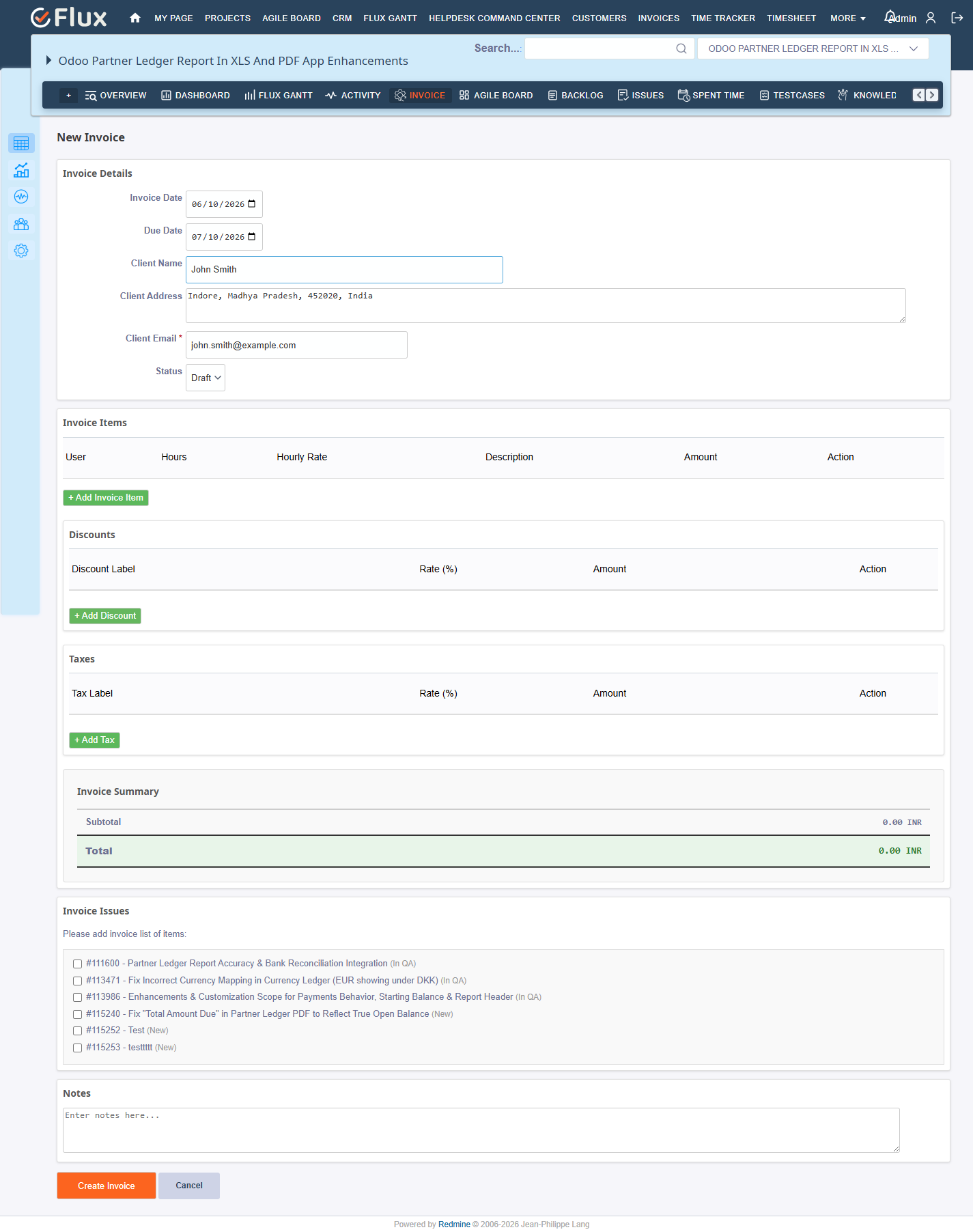Viewport: 973px width, 1232px height.
Task: Open Customers in top navigation
Action: coord(599,18)
